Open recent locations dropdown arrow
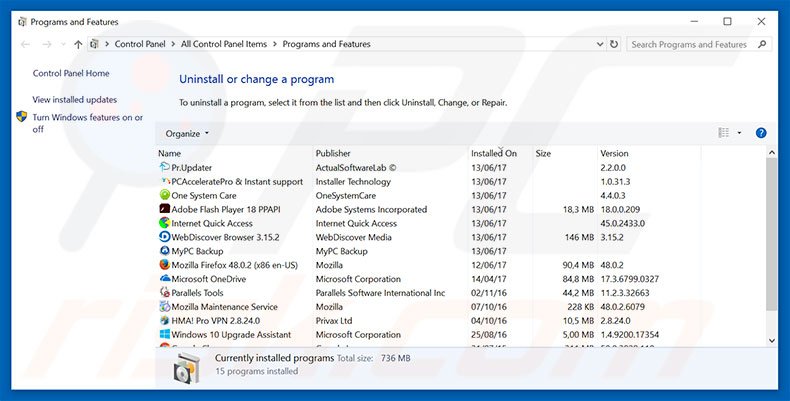This screenshot has width=790, height=401. coord(63,44)
